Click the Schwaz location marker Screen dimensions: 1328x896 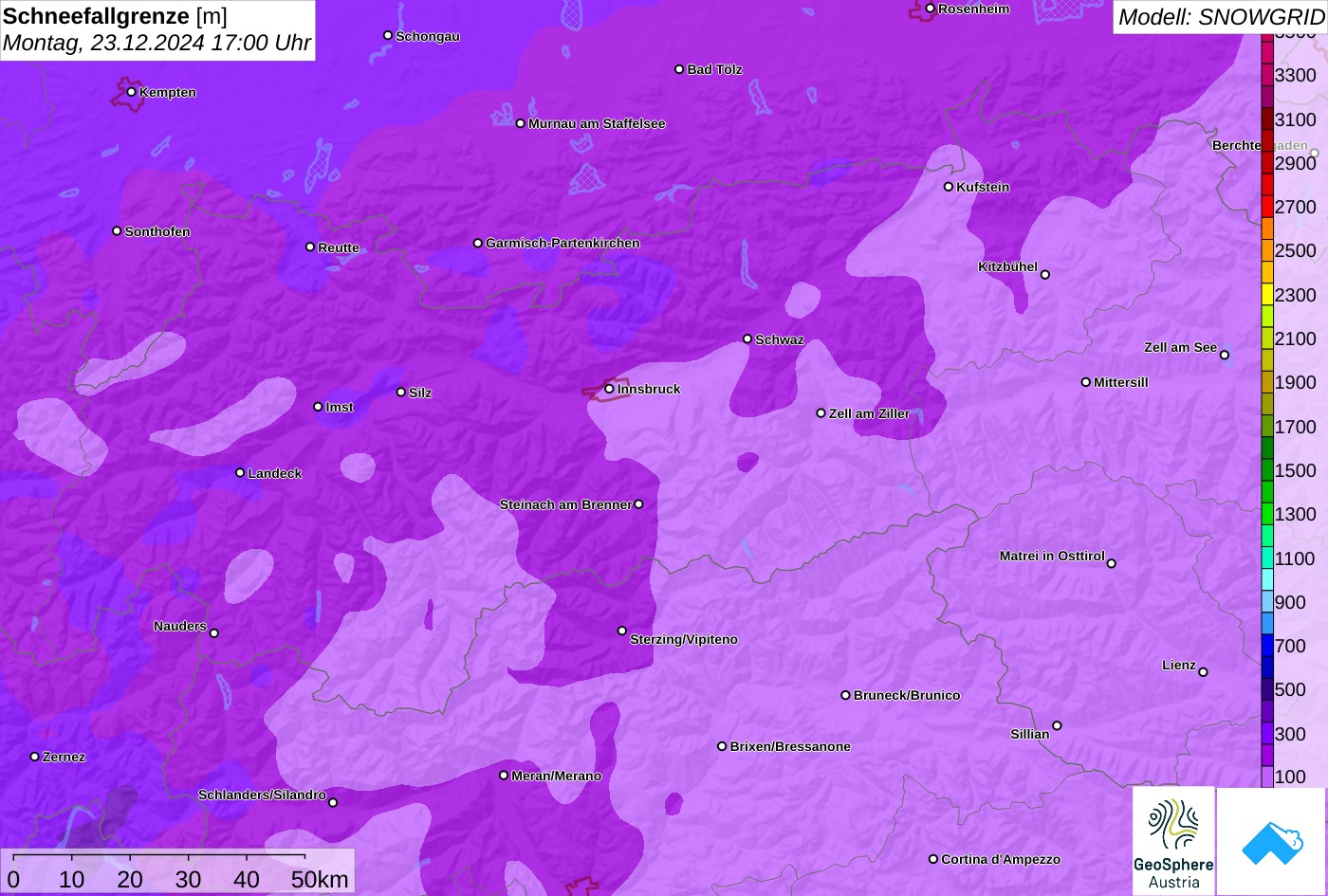click(x=747, y=338)
